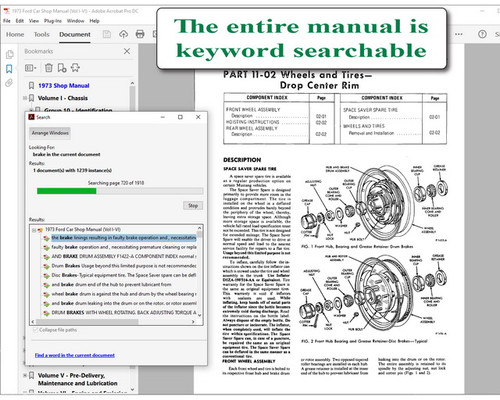This screenshot has height=400, width=500.
Task: Toggle the Bookmarks panel icon
Action: [x=9, y=69]
